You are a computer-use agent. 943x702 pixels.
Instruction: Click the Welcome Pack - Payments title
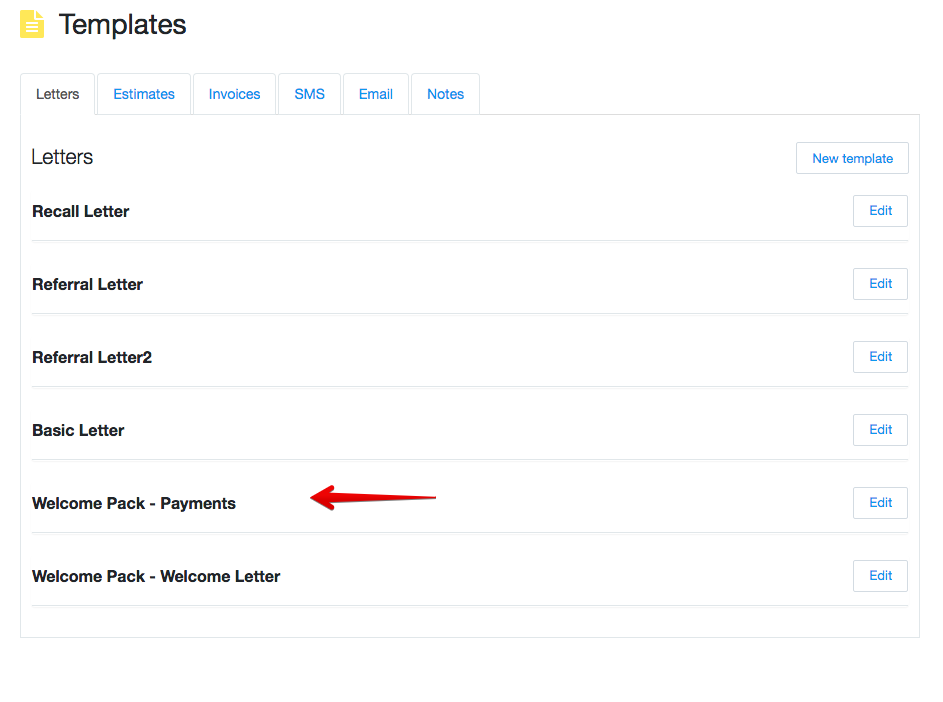134,504
